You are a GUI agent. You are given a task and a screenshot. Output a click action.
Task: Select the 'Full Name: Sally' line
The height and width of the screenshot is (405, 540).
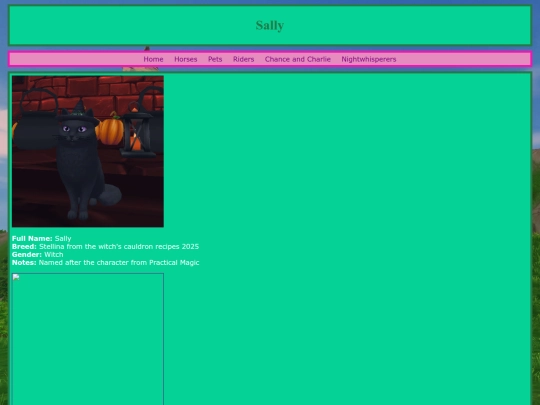(x=42, y=238)
